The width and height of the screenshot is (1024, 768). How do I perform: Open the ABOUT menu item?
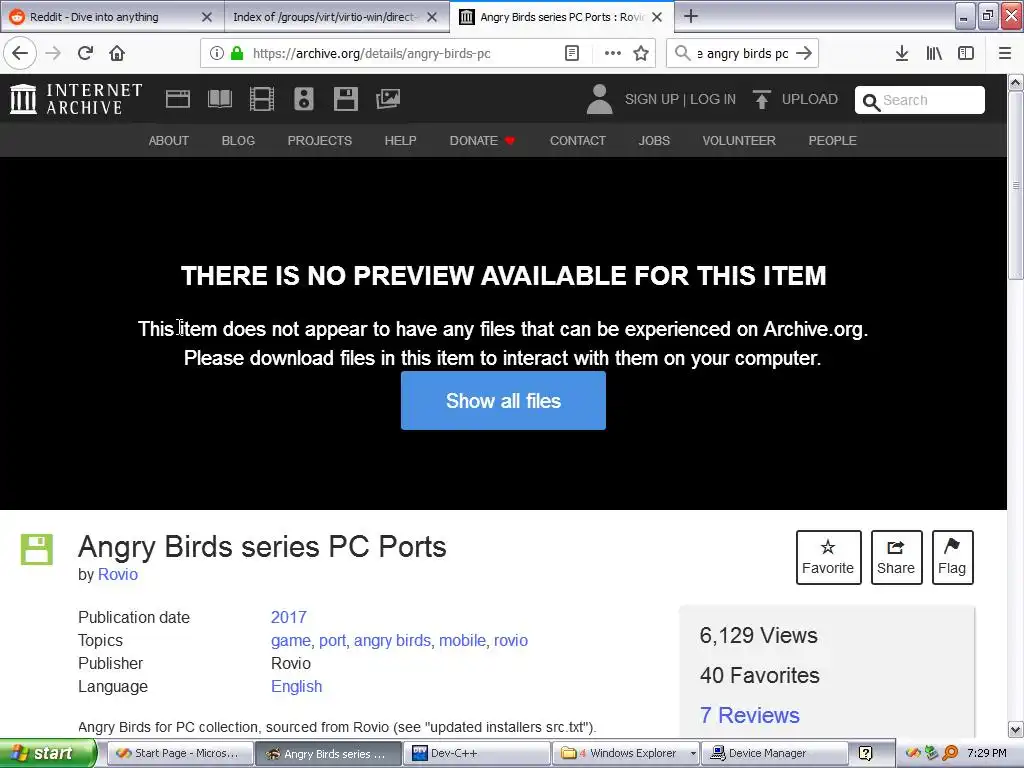pyautogui.click(x=168, y=140)
